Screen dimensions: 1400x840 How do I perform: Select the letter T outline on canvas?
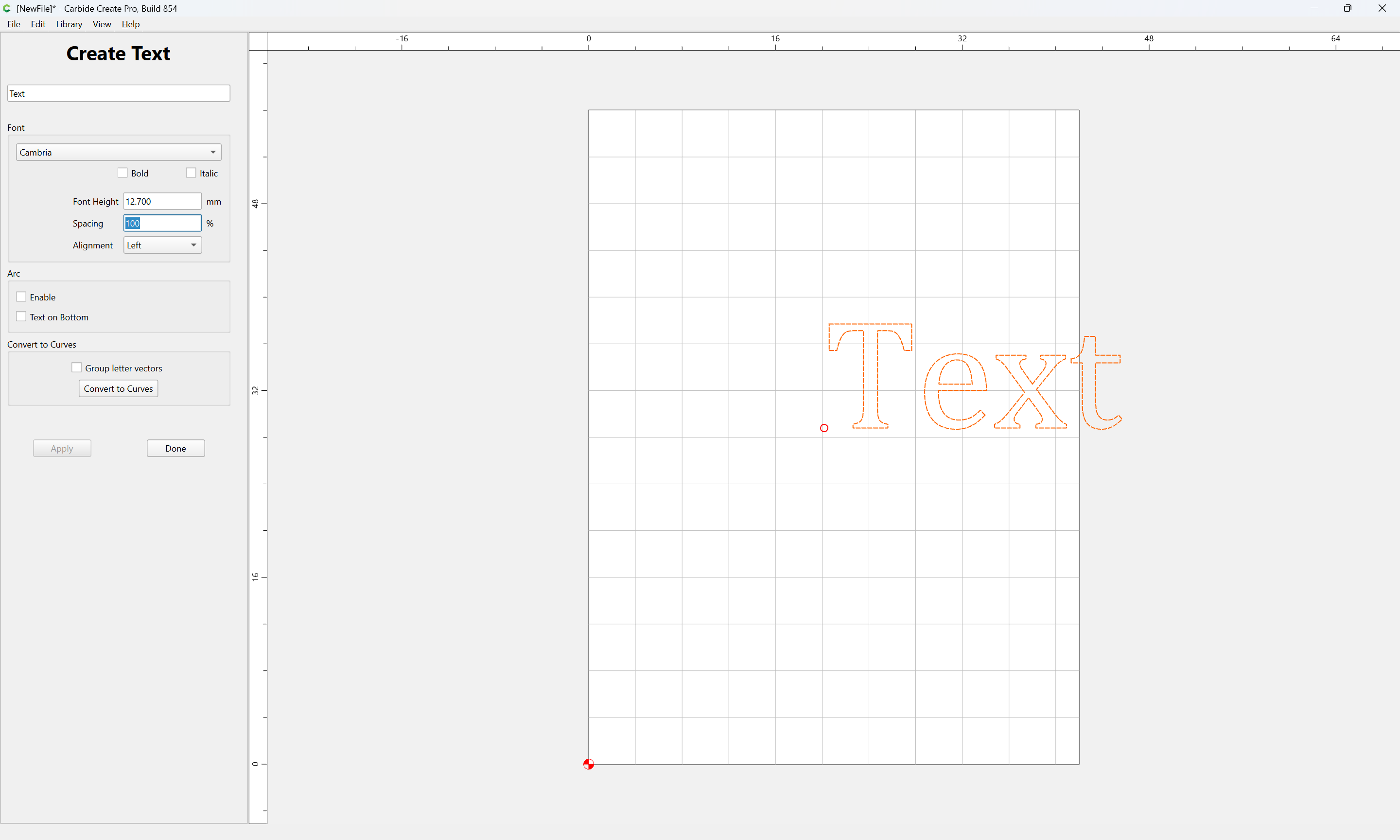(870, 375)
